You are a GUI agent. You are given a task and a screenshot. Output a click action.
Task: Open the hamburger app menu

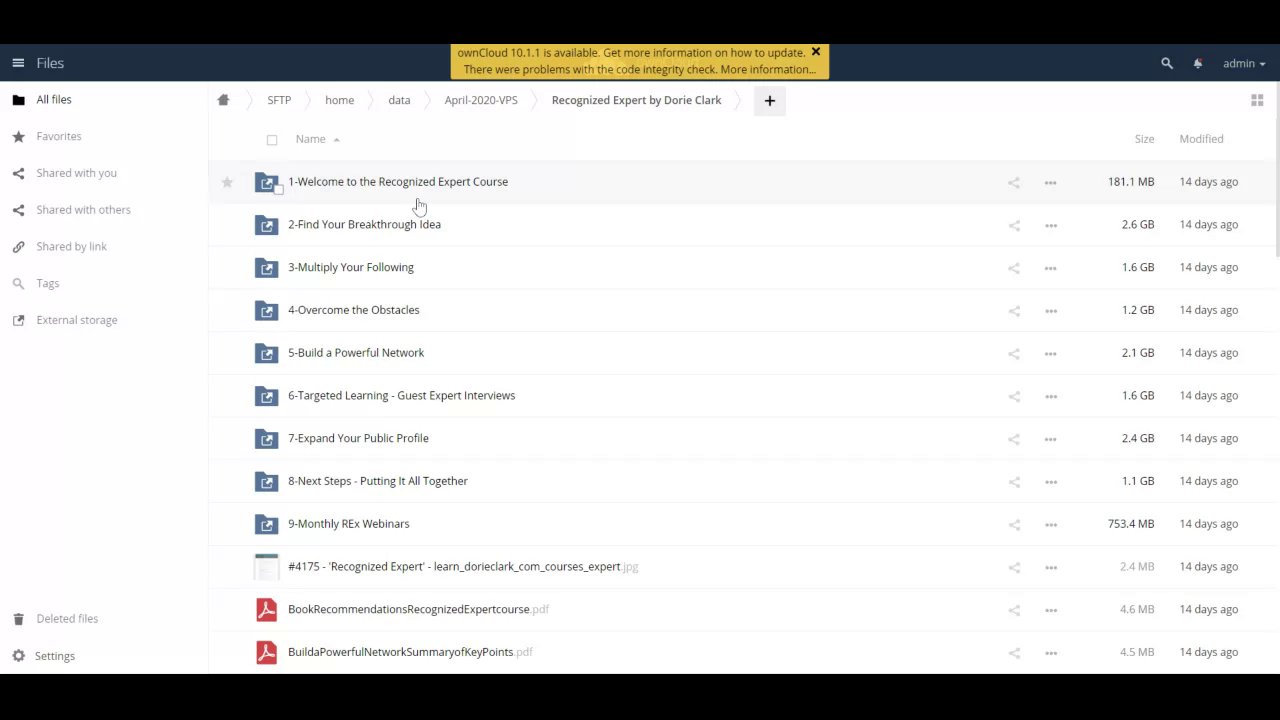click(18, 63)
